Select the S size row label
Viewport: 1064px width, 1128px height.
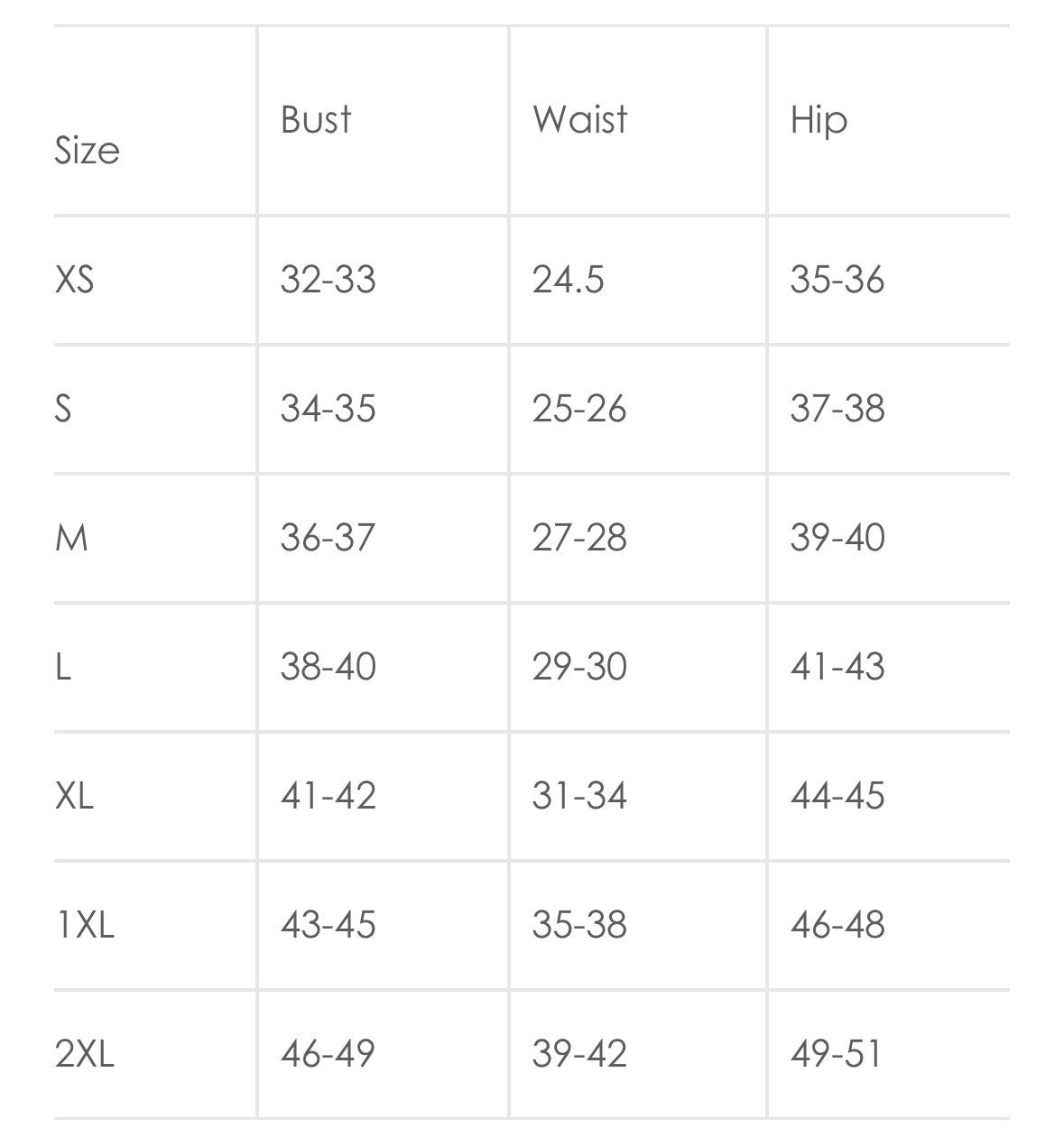pyautogui.click(x=63, y=409)
